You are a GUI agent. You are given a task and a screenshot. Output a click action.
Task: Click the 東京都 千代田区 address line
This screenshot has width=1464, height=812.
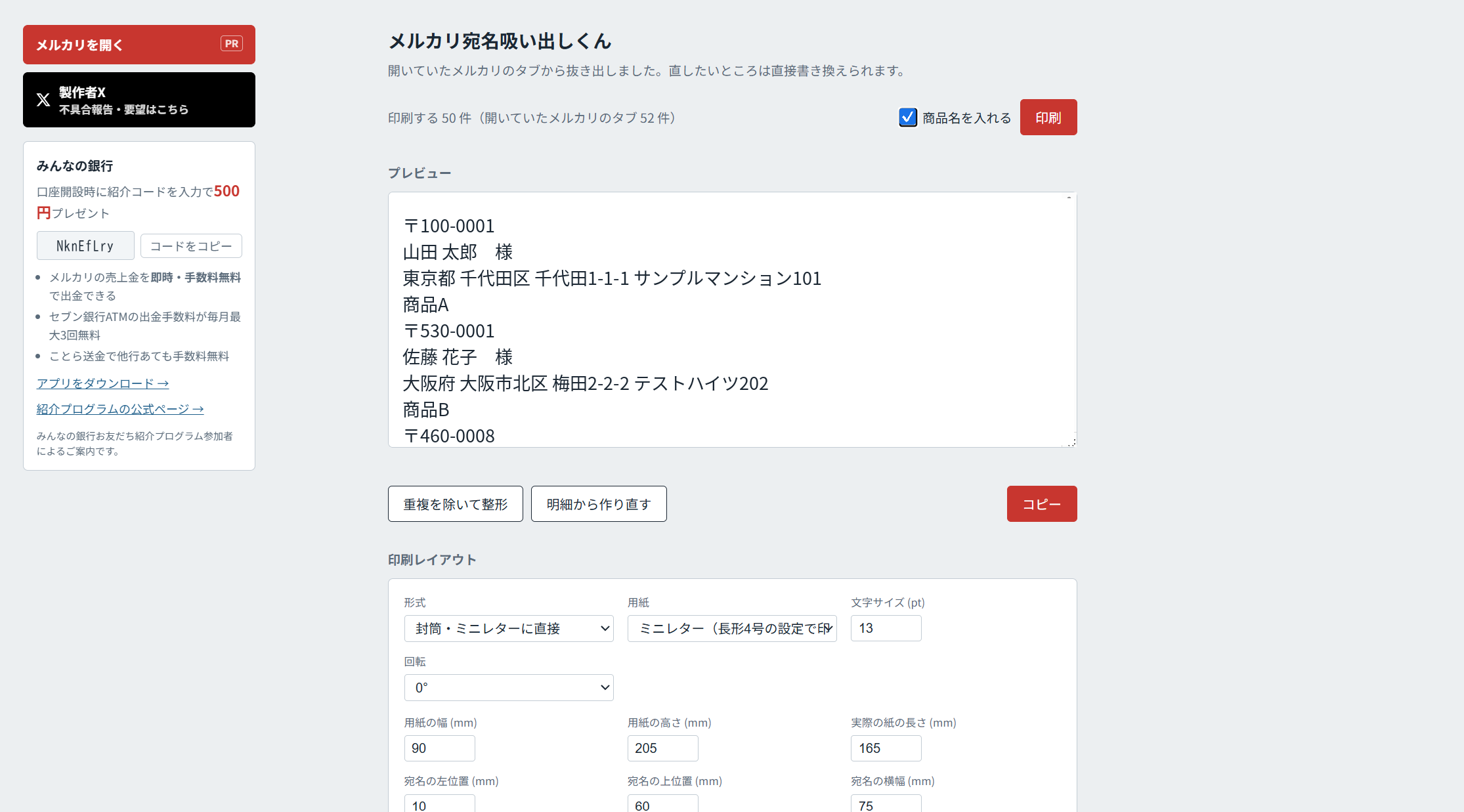coord(612,278)
